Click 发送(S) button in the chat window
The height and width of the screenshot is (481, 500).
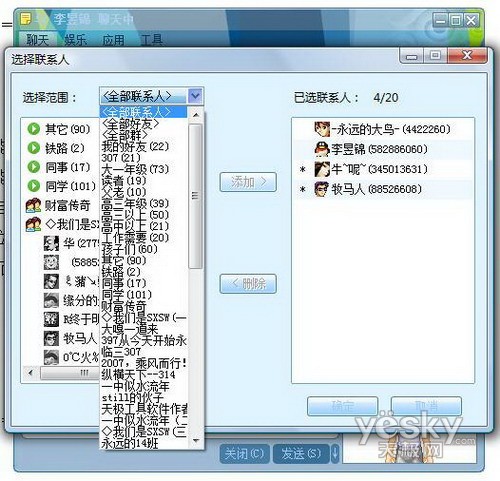301,453
